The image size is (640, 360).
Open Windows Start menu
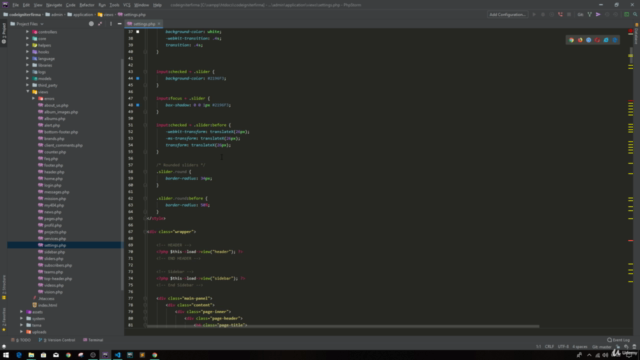point(6,355)
